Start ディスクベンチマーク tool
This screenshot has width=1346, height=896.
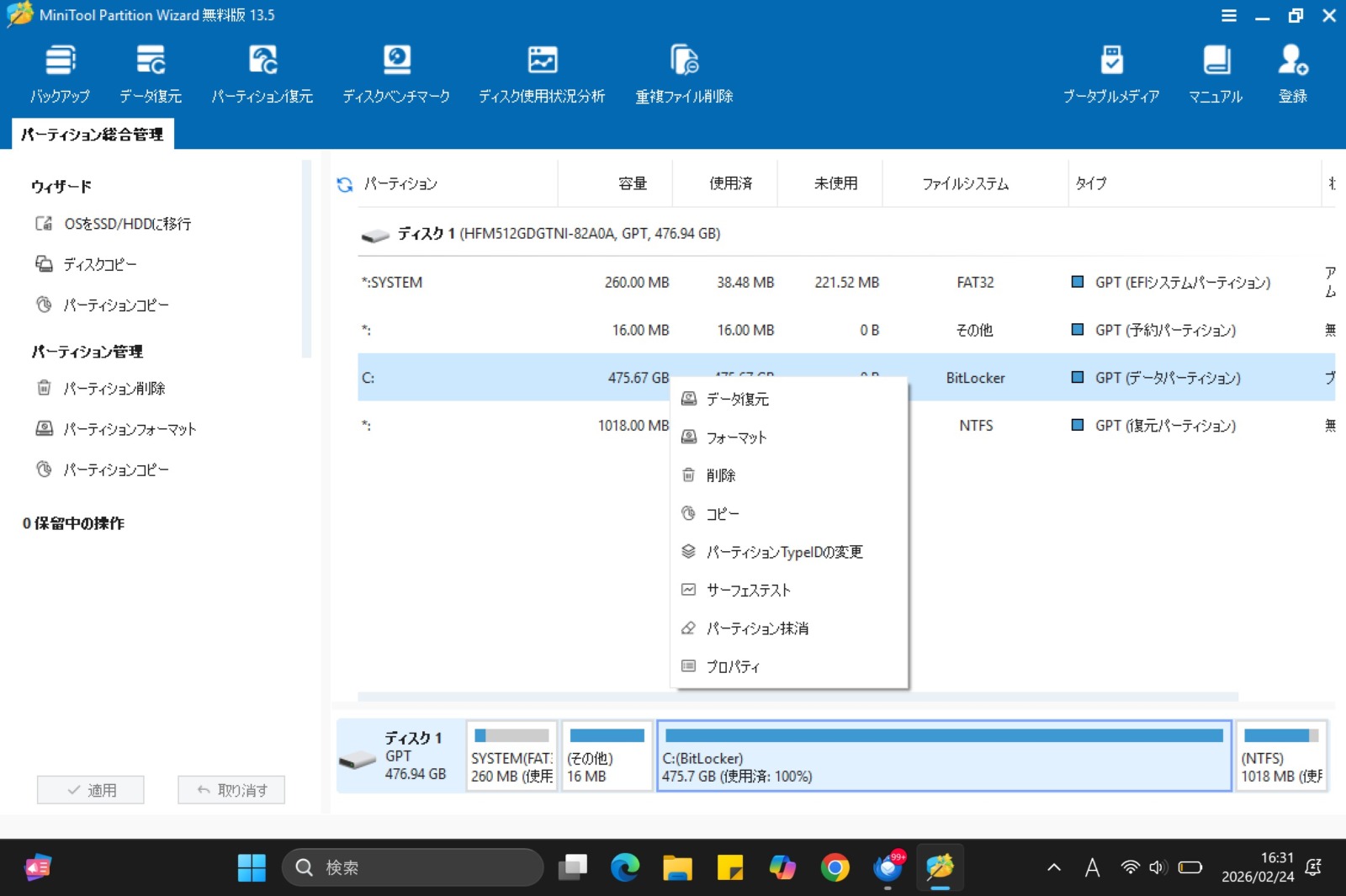[x=396, y=73]
